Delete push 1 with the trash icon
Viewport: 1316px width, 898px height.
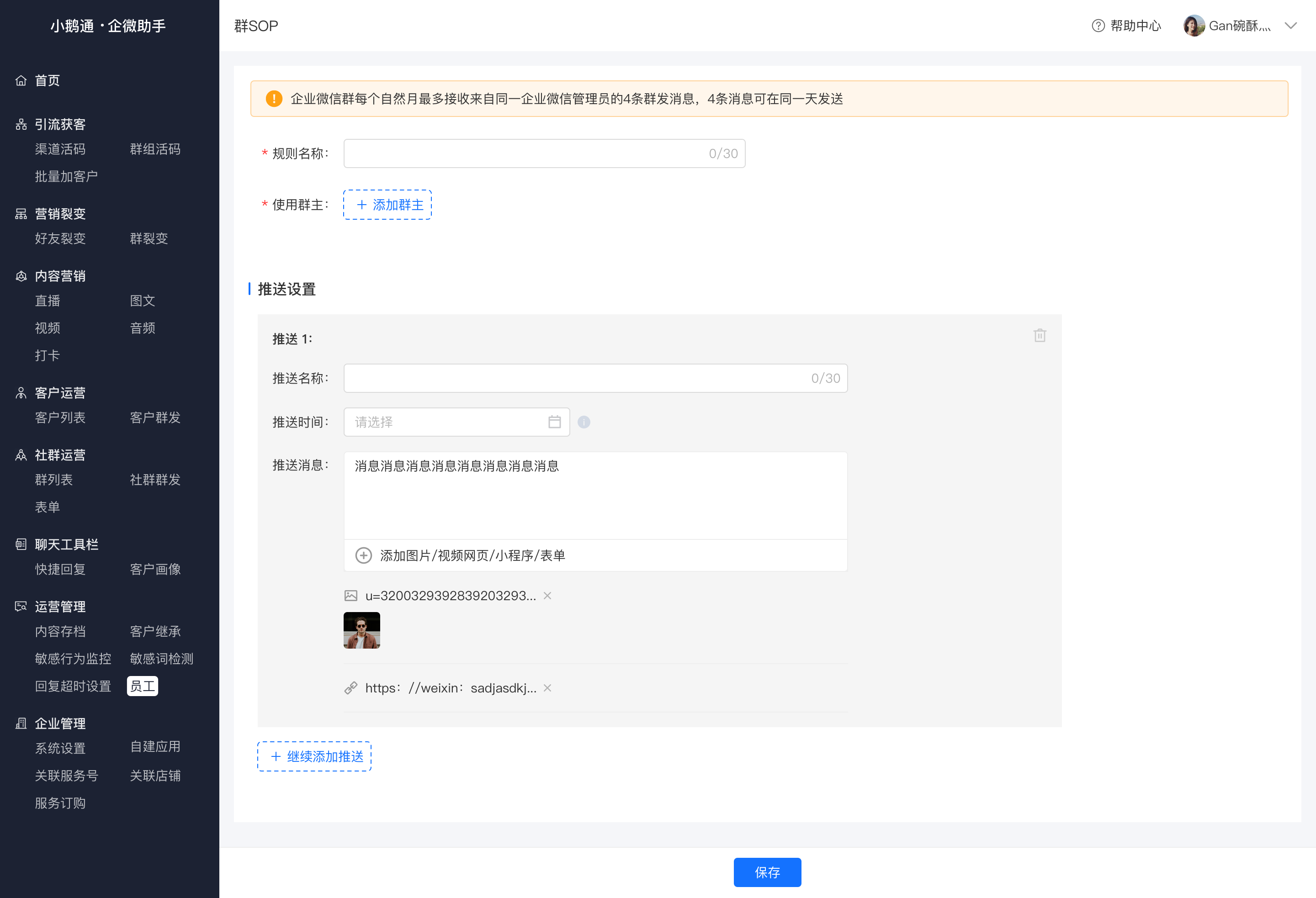coord(1040,335)
